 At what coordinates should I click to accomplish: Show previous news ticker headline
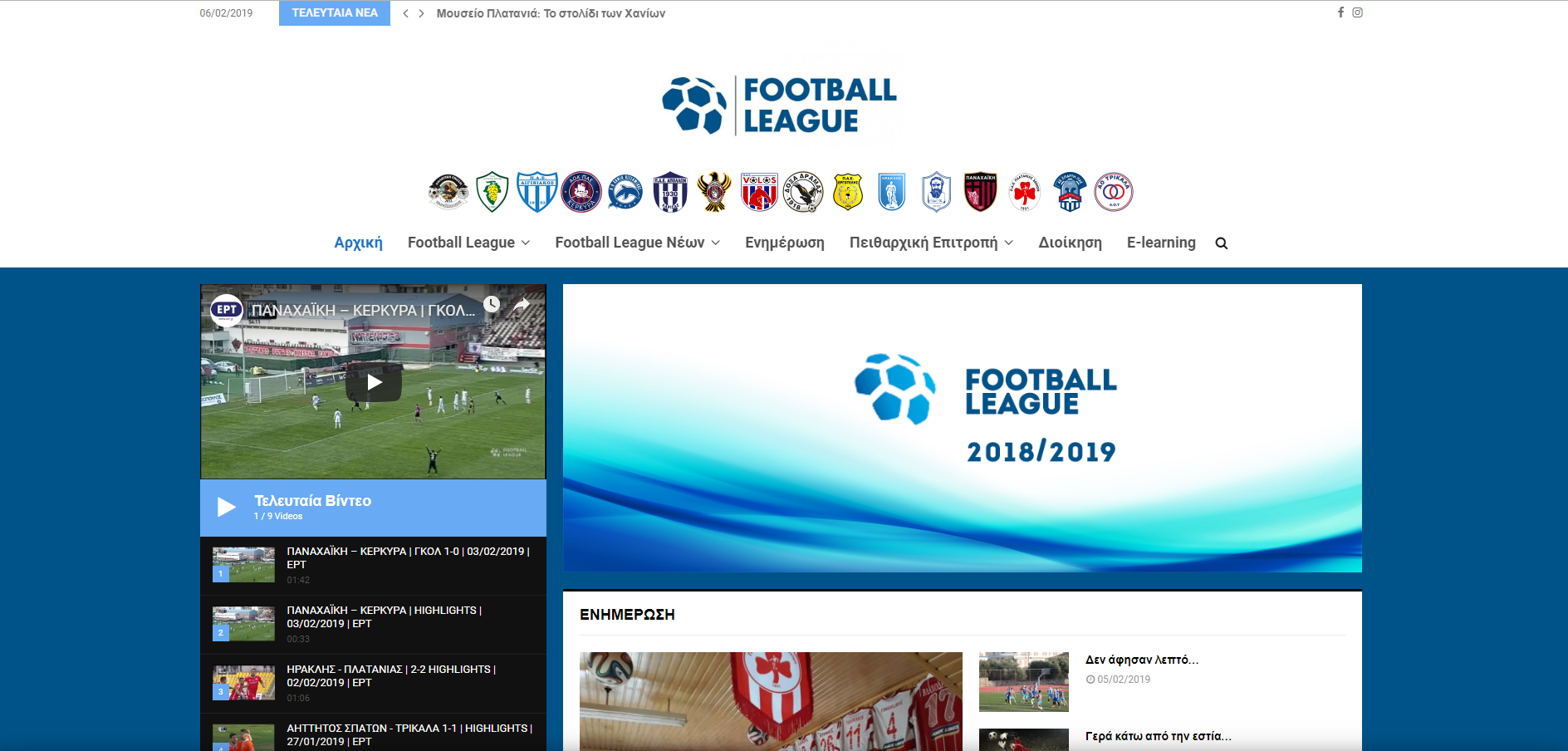pyautogui.click(x=405, y=13)
